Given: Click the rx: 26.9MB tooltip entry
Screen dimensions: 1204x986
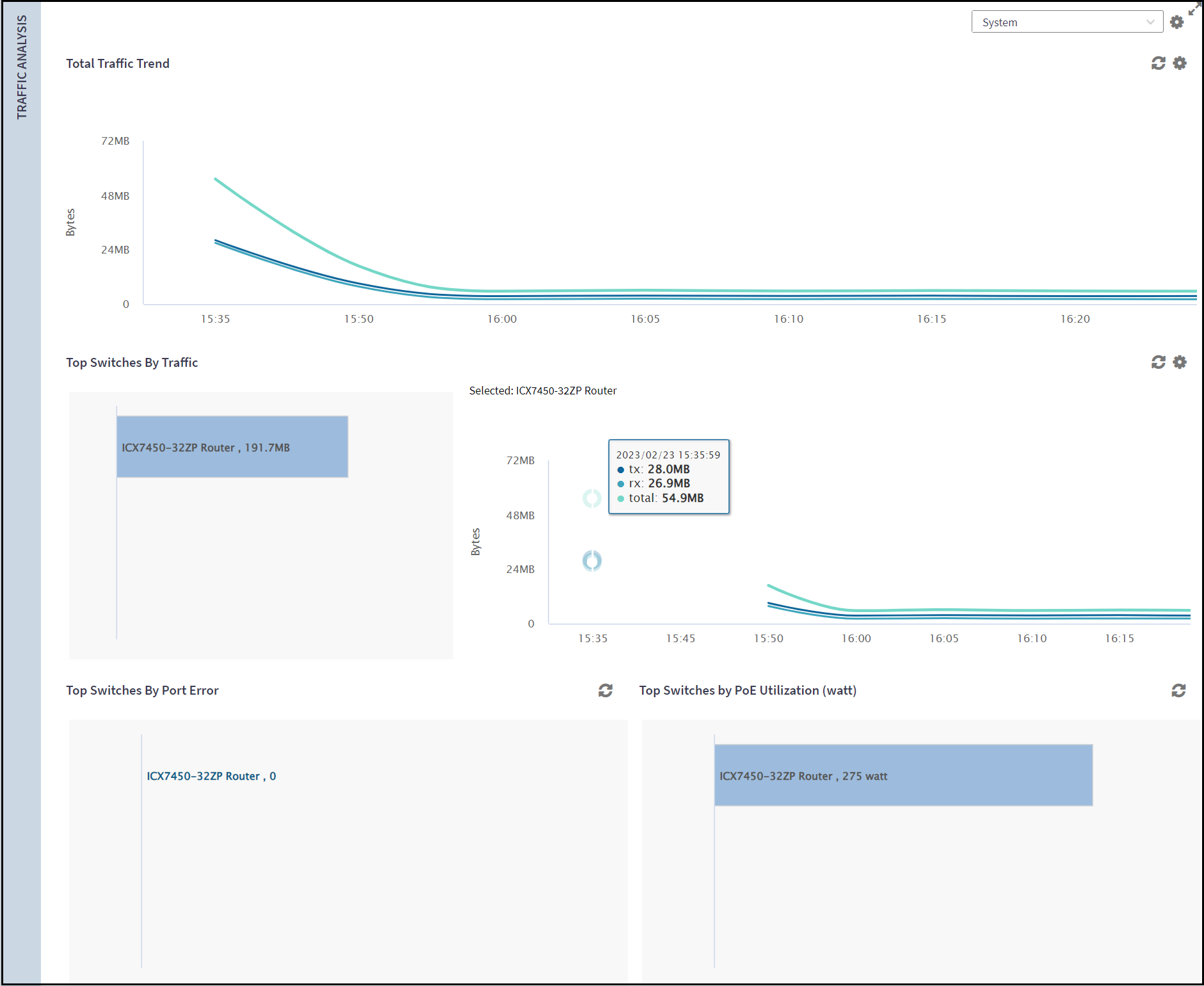Looking at the screenshot, I should point(654,483).
